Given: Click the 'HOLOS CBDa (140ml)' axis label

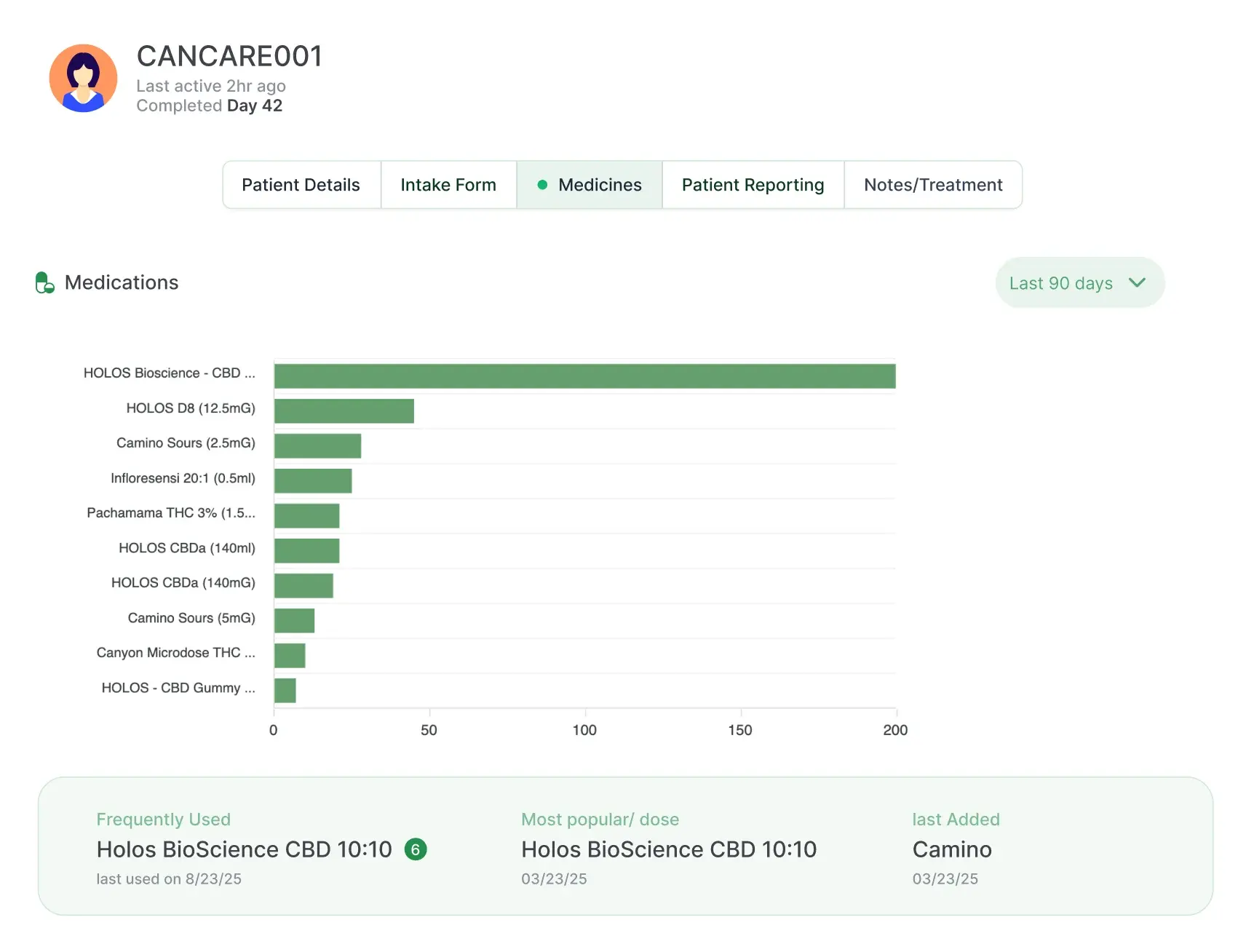Looking at the screenshot, I should click(187, 548).
